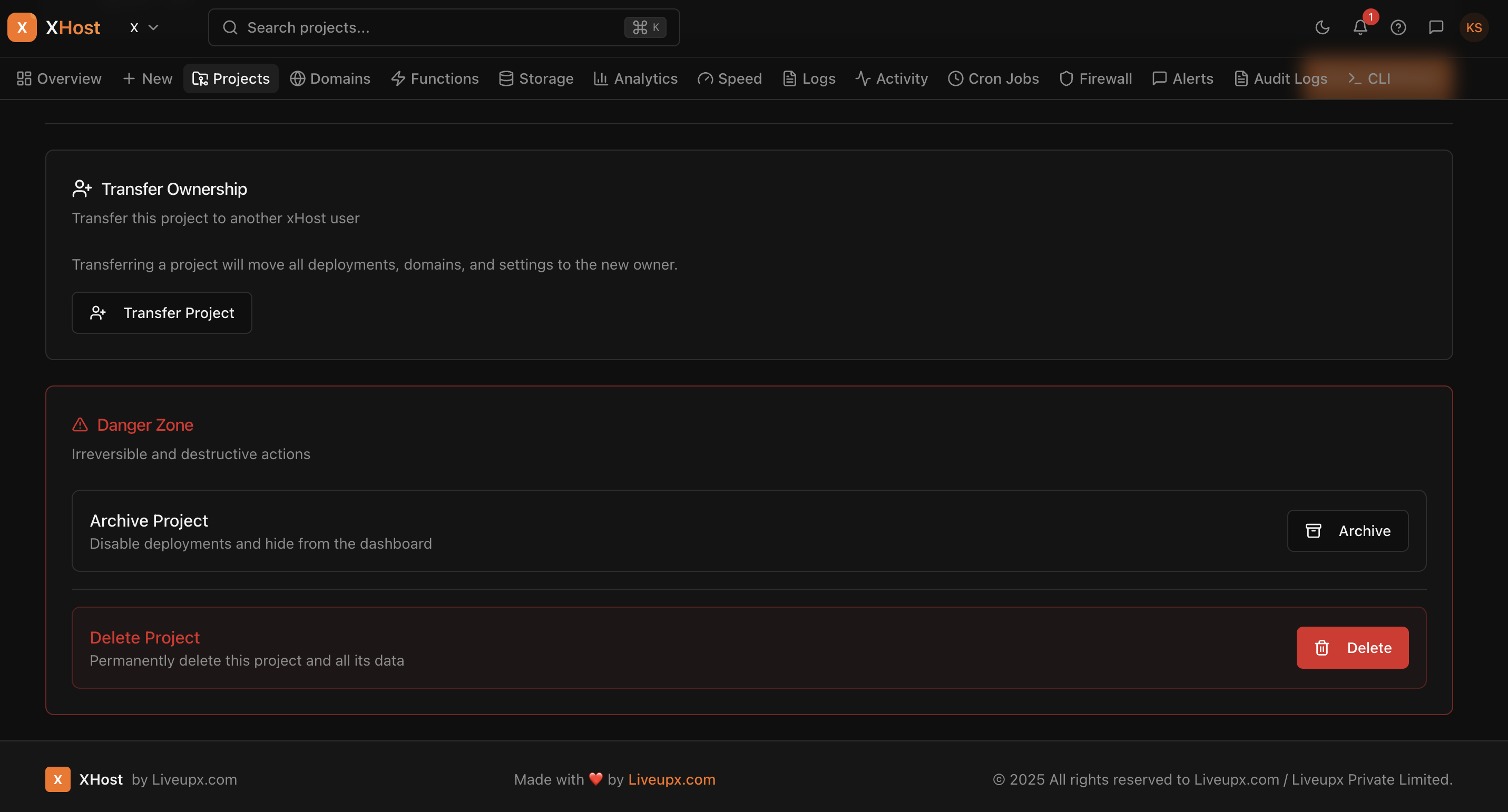Expand the project switcher chevron

click(153, 27)
